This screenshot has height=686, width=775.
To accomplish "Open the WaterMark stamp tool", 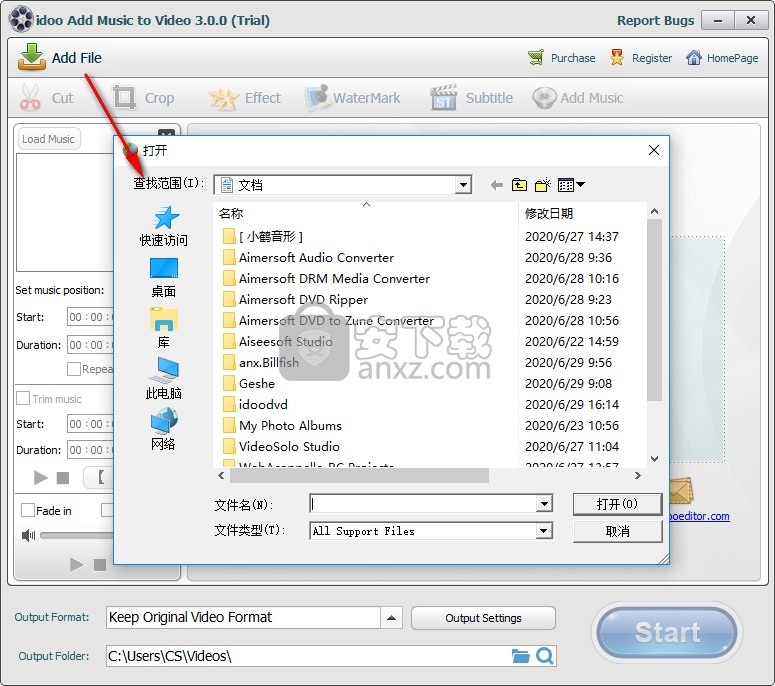I will click(x=317, y=97).
